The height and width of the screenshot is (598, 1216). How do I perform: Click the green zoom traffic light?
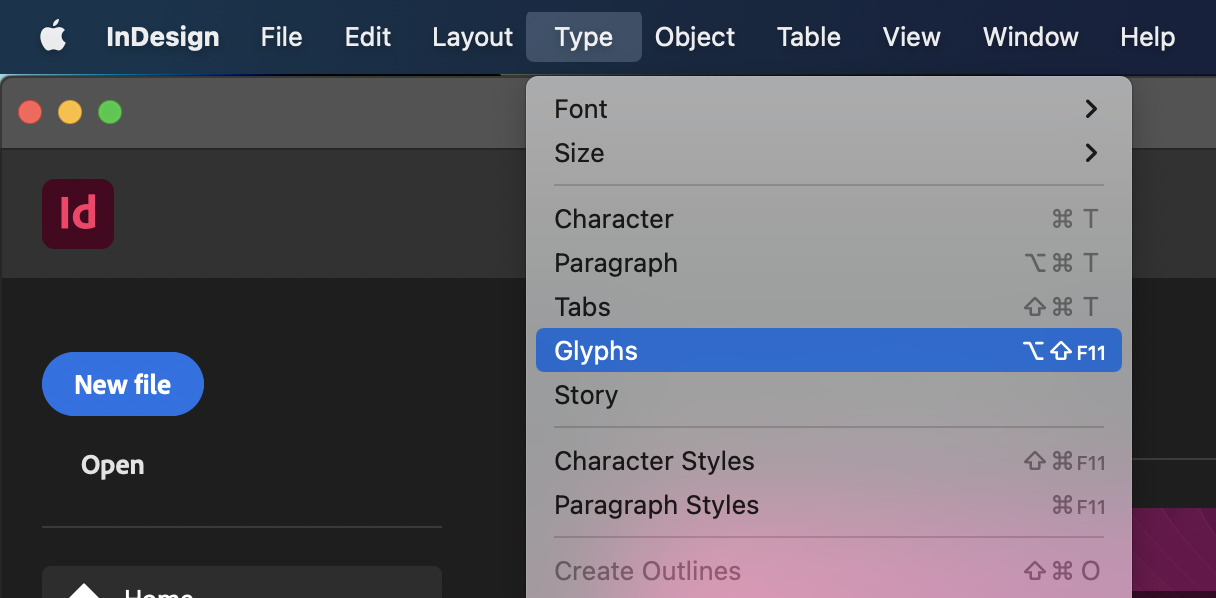(x=110, y=112)
